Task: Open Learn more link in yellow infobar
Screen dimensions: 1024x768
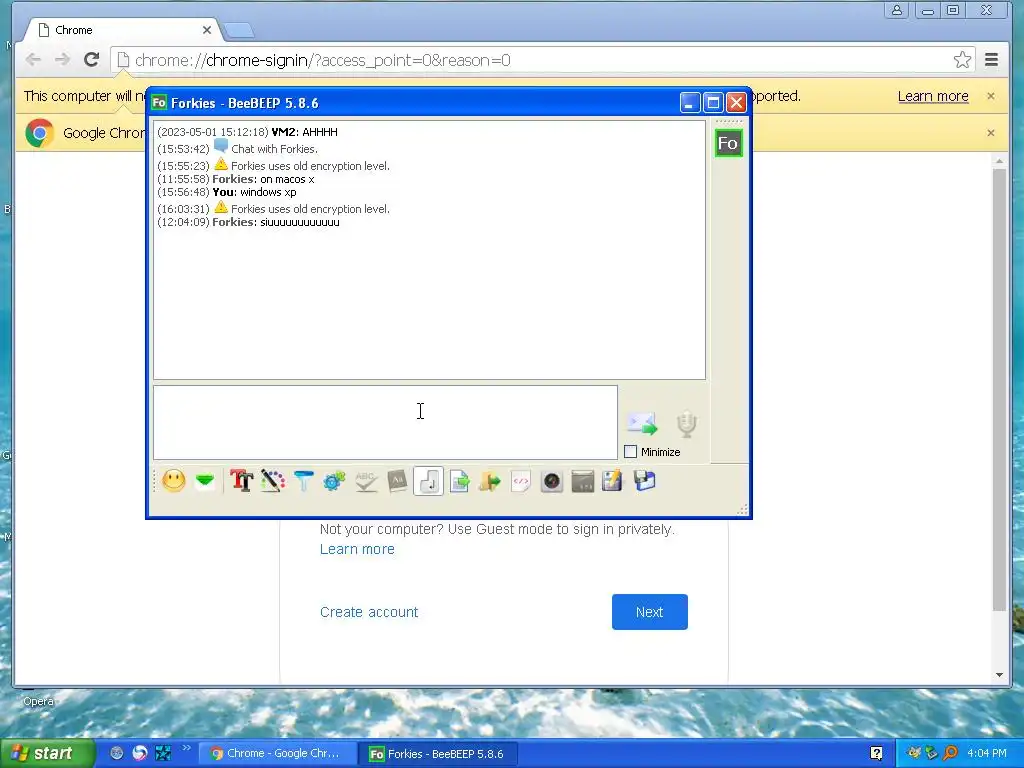Action: pyautogui.click(x=933, y=96)
